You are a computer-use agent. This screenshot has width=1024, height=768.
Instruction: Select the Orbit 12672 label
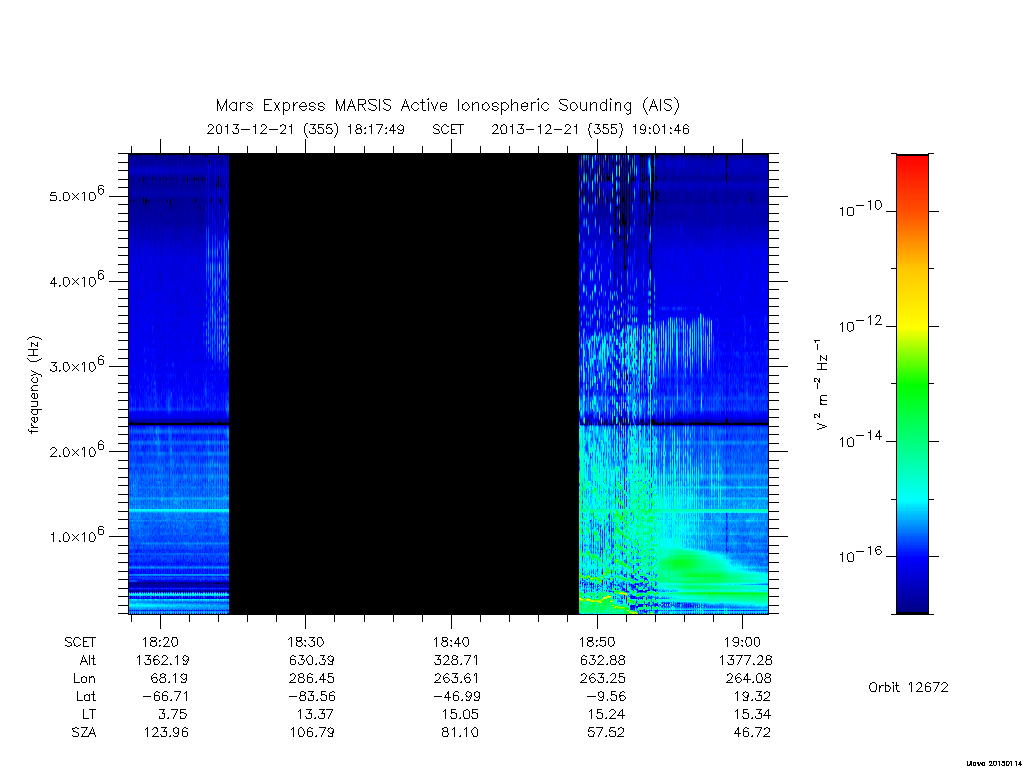(908, 687)
